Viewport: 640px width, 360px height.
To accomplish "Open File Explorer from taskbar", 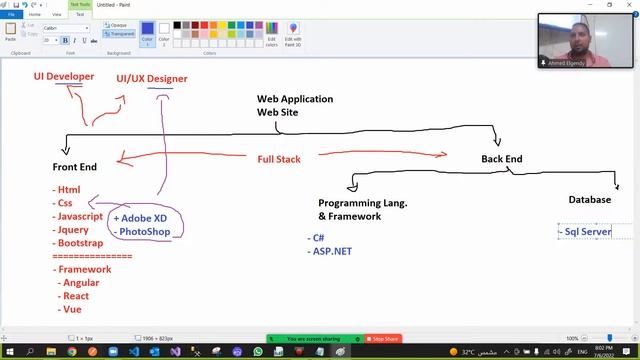I will 51,351.
